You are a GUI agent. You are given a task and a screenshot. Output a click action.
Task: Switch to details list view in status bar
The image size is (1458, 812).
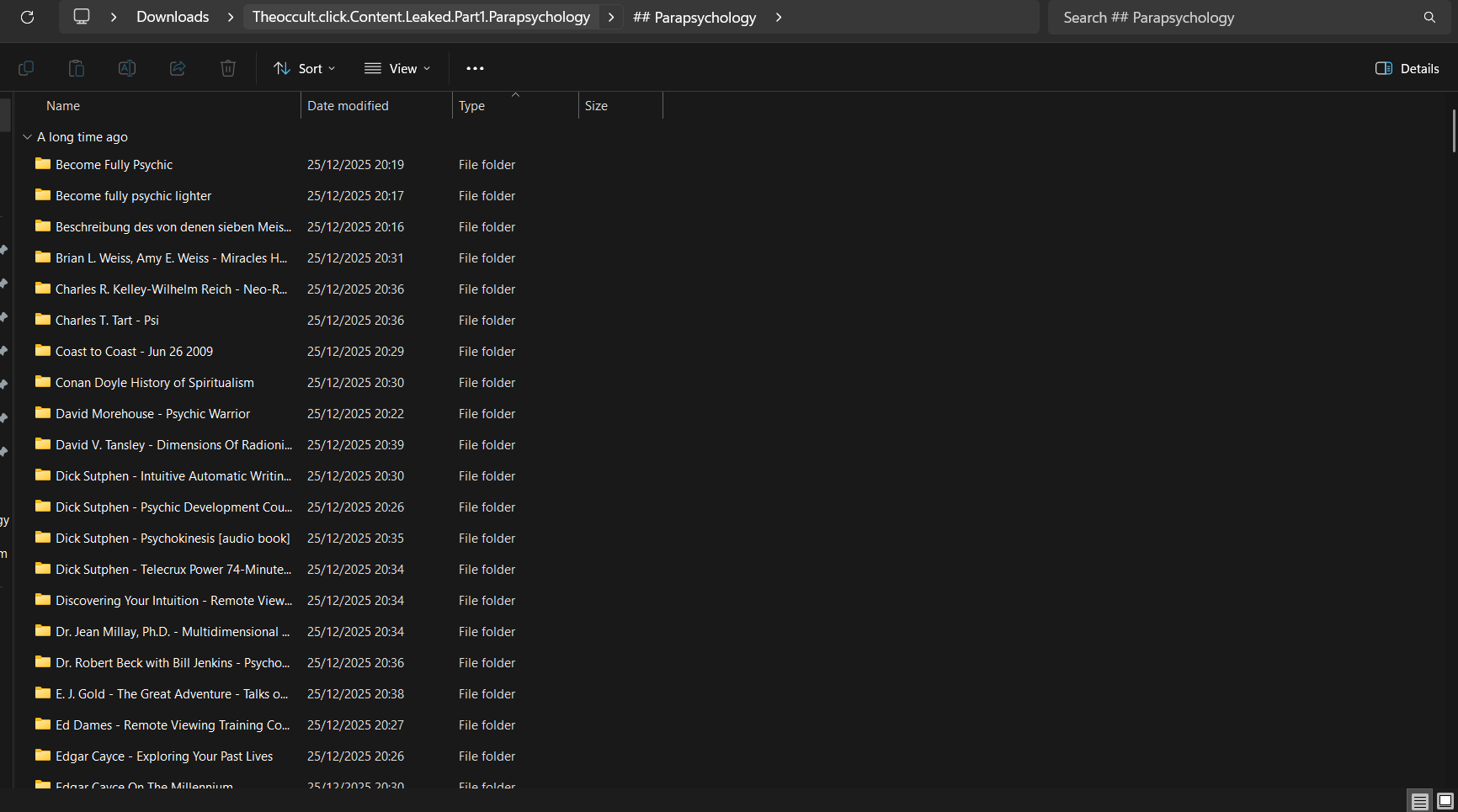(x=1419, y=801)
